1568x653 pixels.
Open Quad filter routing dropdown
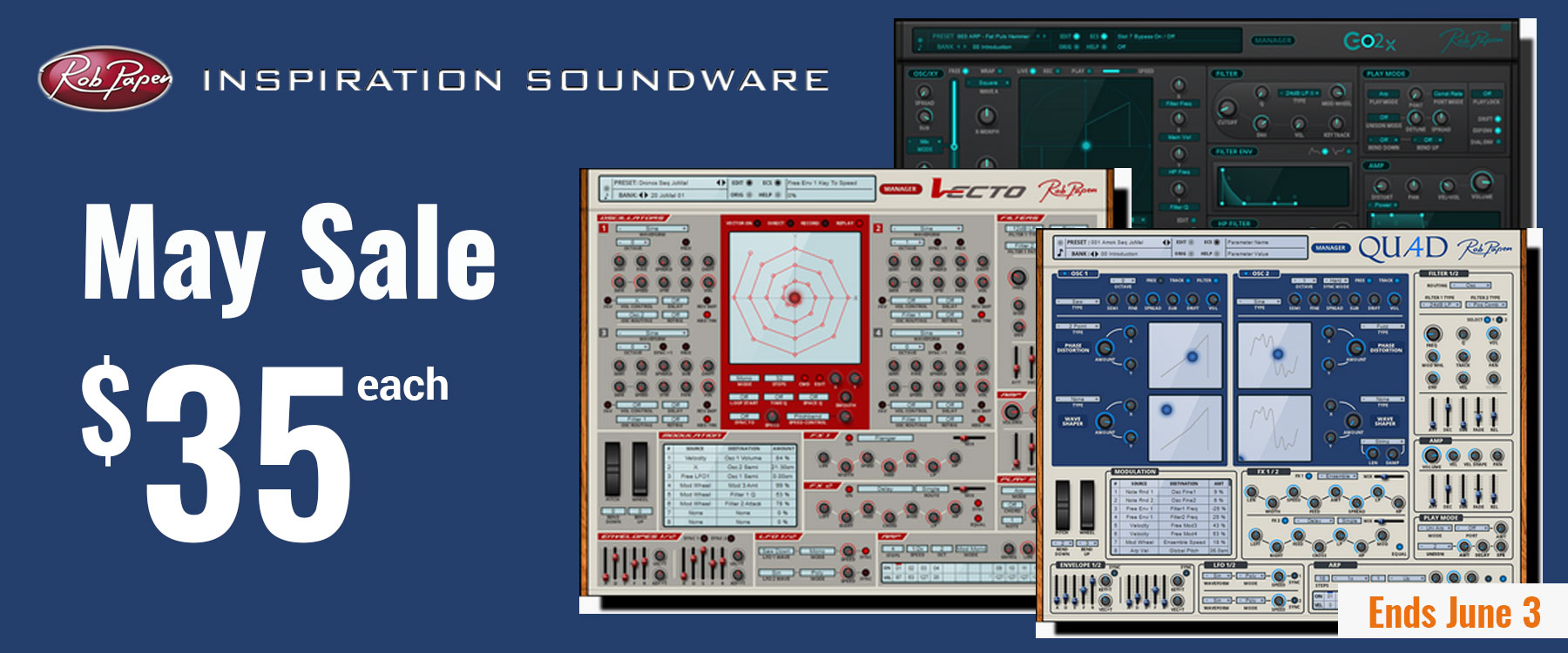pyautogui.click(x=1470, y=286)
